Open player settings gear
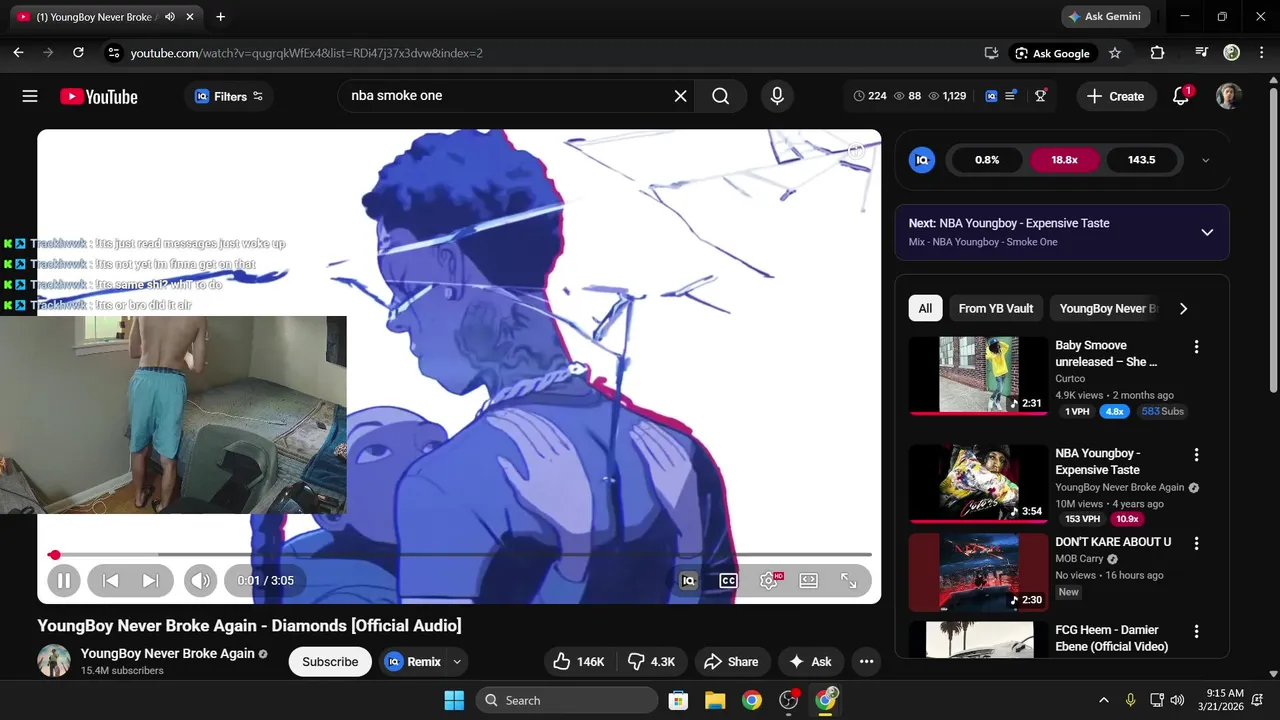The height and width of the screenshot is (720, 1280). 769,580
